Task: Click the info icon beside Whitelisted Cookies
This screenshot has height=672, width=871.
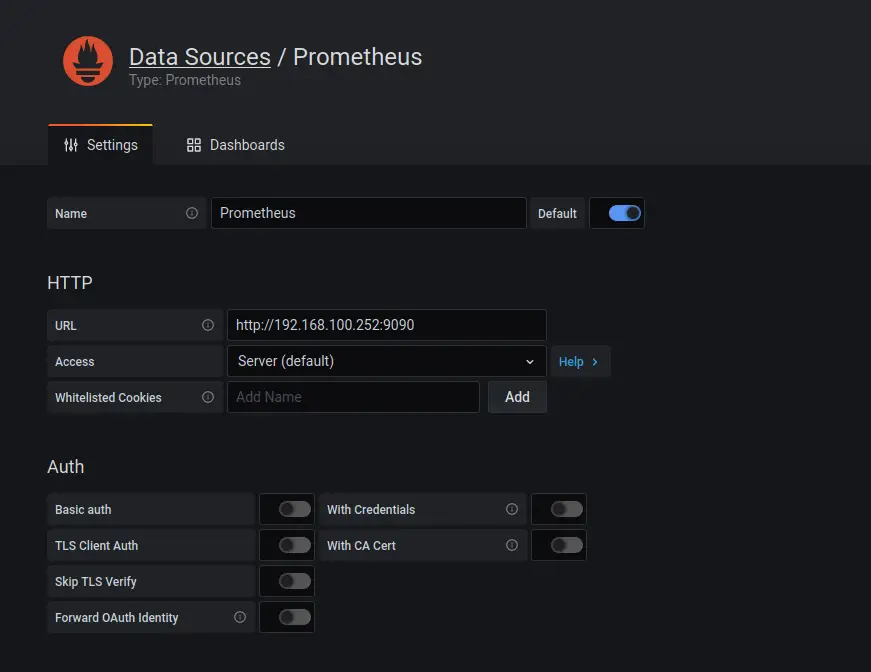Action: pyautogui.click(x=208, y=397)
